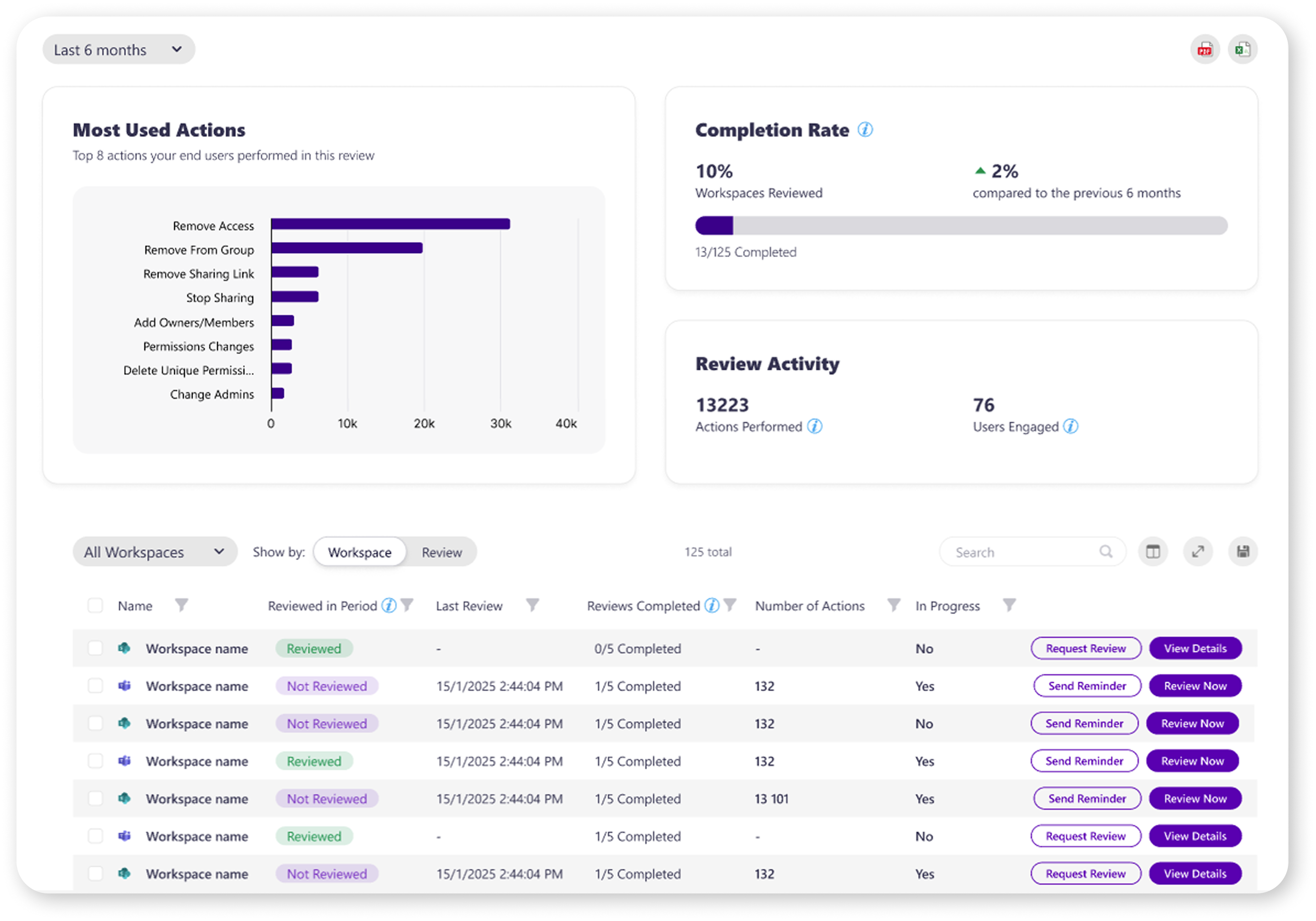This screenshot has height=921, width=1316.
Task: Select the second workspace row checkbox
Action: pyautogui.click(x=95, y=686)
